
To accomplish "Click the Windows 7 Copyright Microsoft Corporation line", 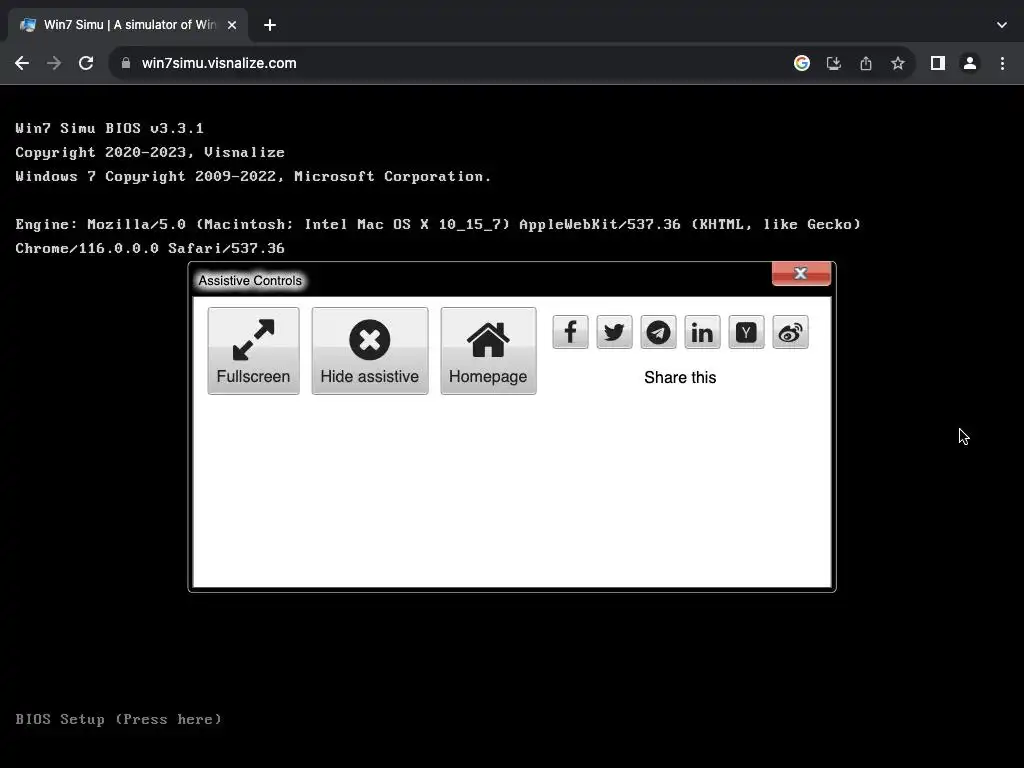I will coord(253,176).
